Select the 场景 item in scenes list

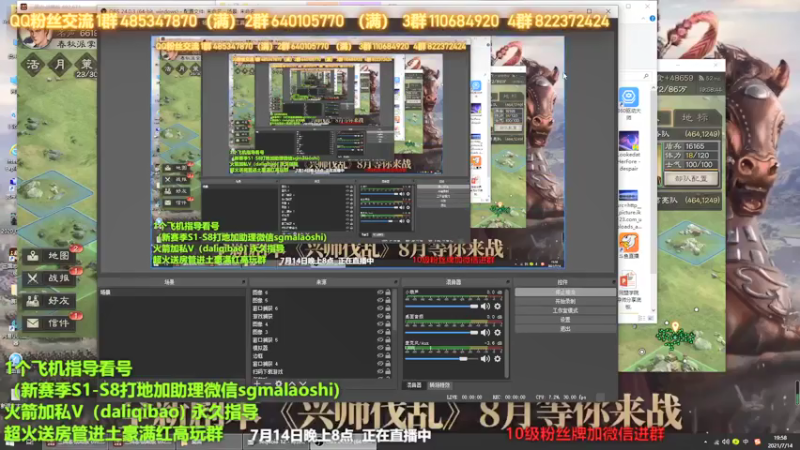172,293
